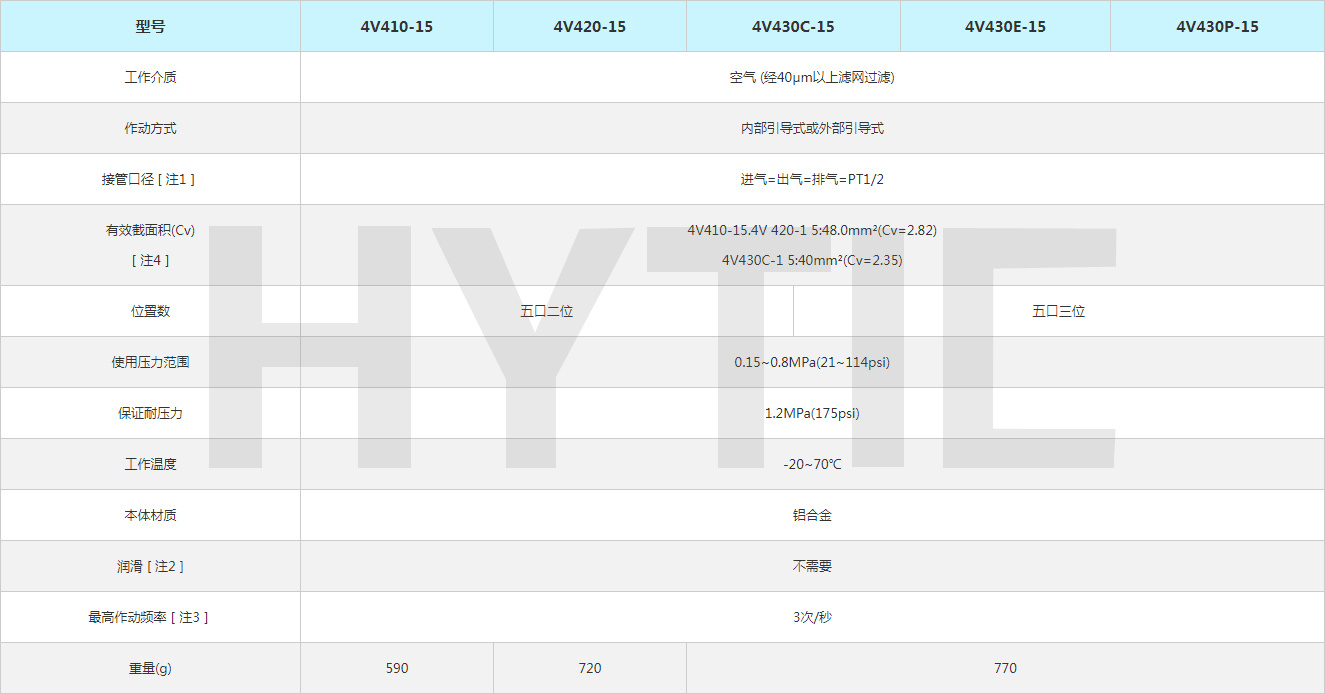The height and width of the screenshot is (694, 1325).
Task: Click the 空气 (经40μm以上滤网过滤) value
Action: (x=812, y=77)
